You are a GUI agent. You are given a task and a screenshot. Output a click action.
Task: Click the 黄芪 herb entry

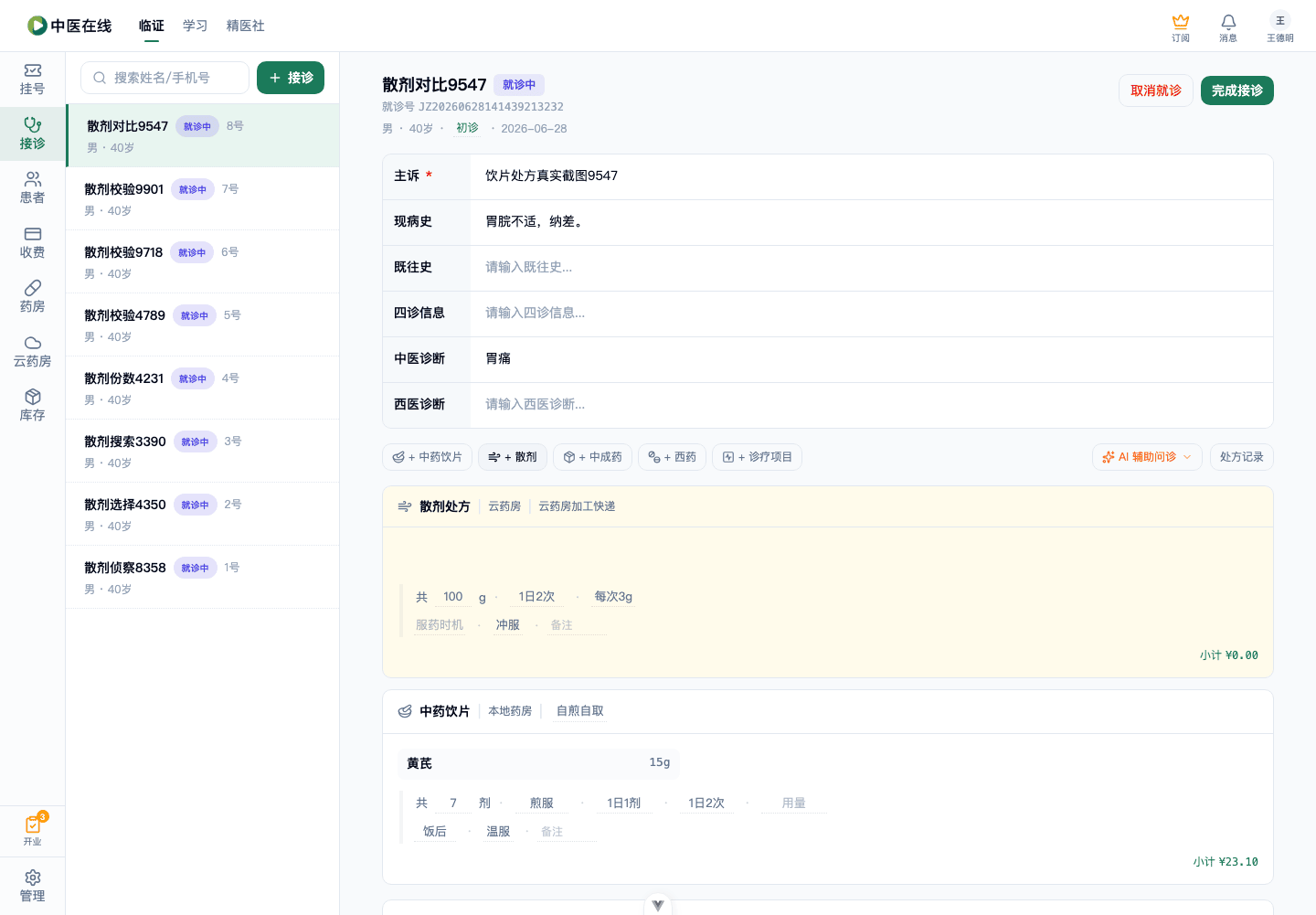[540, 763]
